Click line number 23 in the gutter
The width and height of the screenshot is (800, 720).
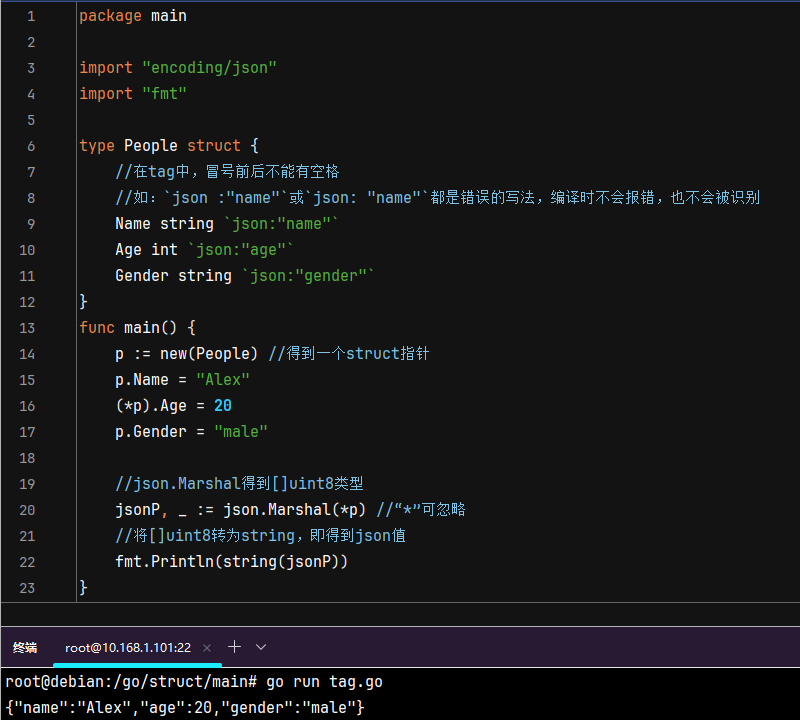click(26, 588)
